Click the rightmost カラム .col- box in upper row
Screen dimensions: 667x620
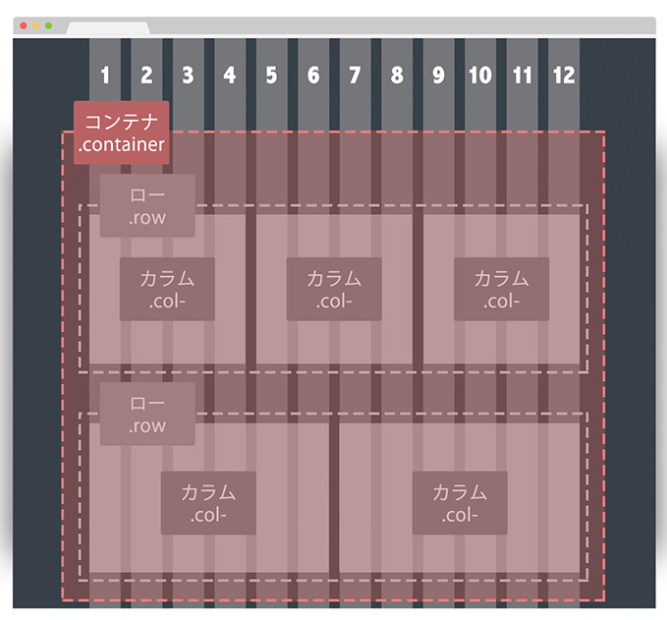coord(502,289)
